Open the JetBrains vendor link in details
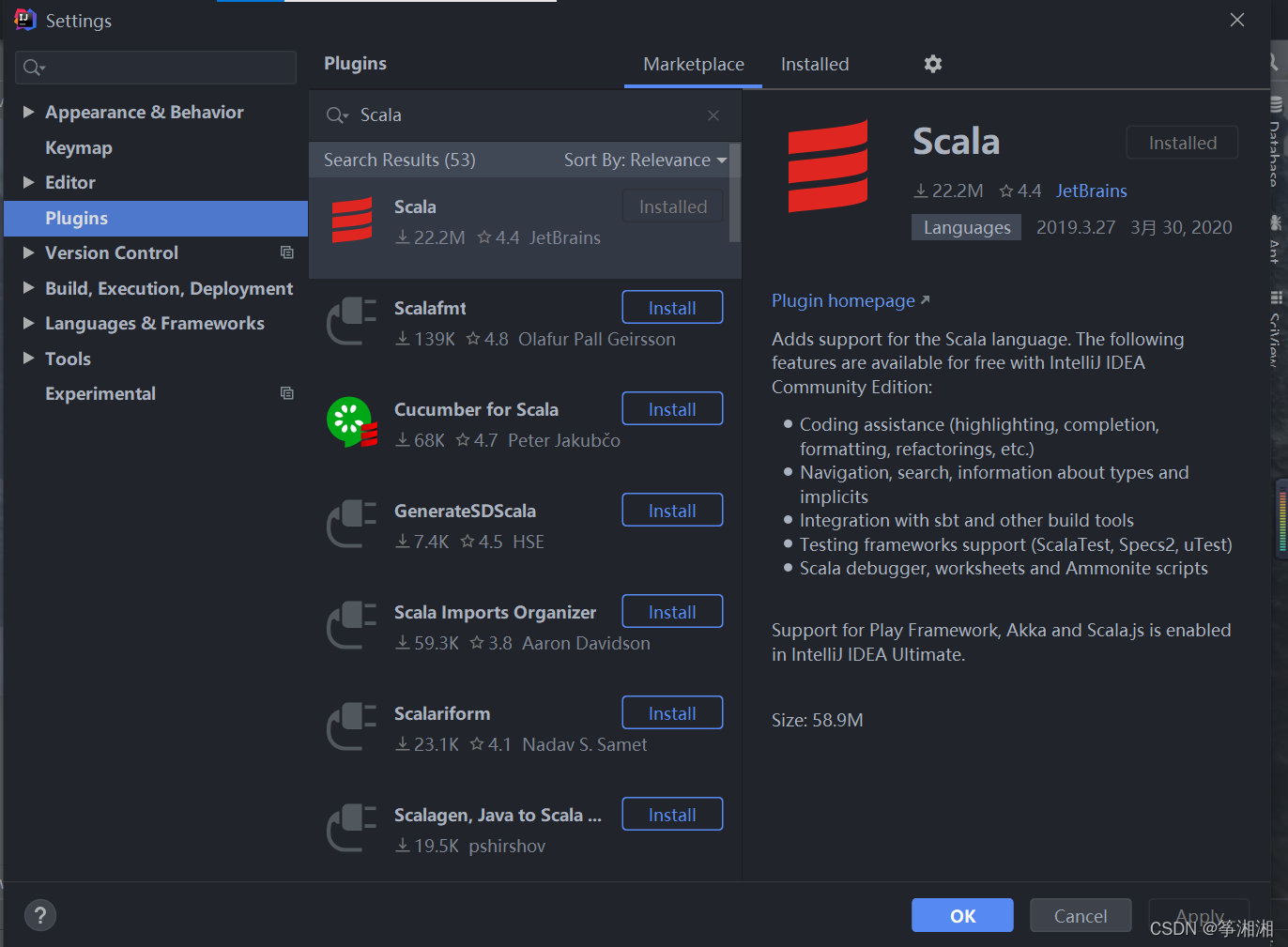This screenshot has width=1288, height=947. tap(1091, 191)
